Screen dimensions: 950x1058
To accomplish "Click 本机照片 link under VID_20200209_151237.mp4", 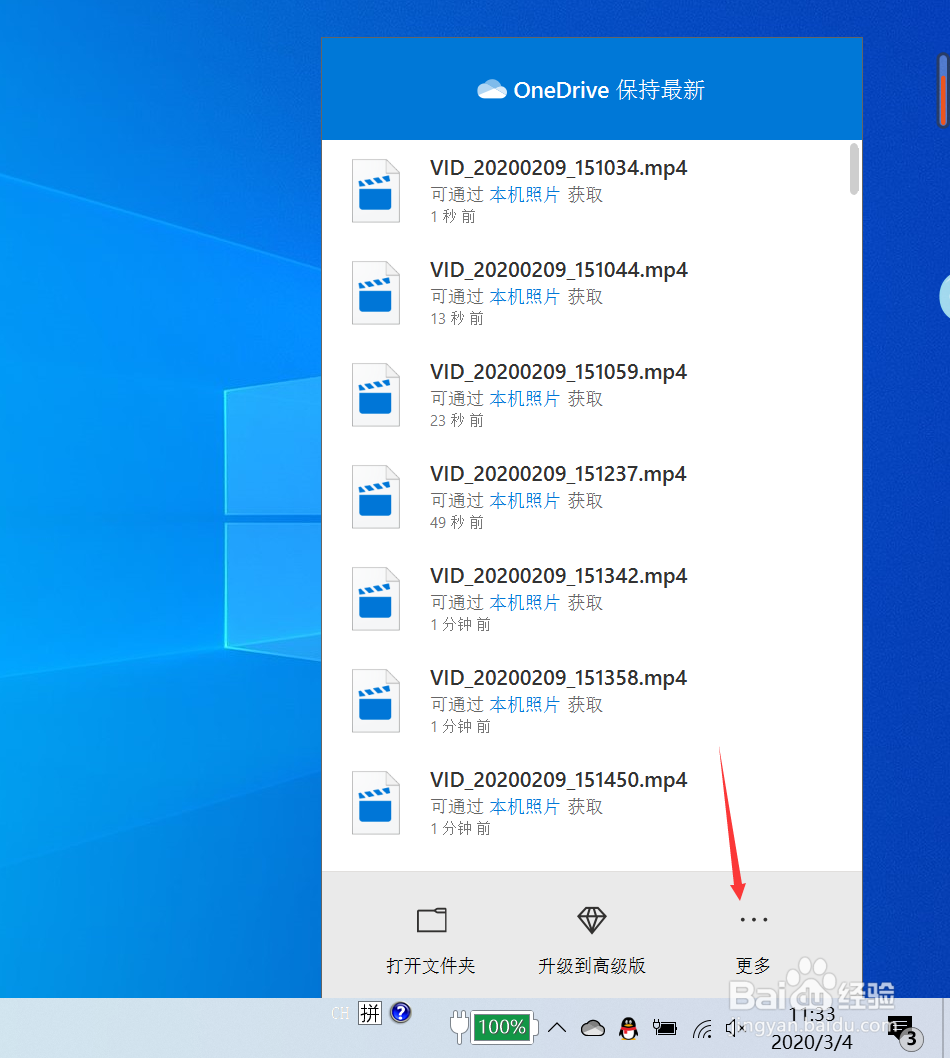I will tap(524, 501).
